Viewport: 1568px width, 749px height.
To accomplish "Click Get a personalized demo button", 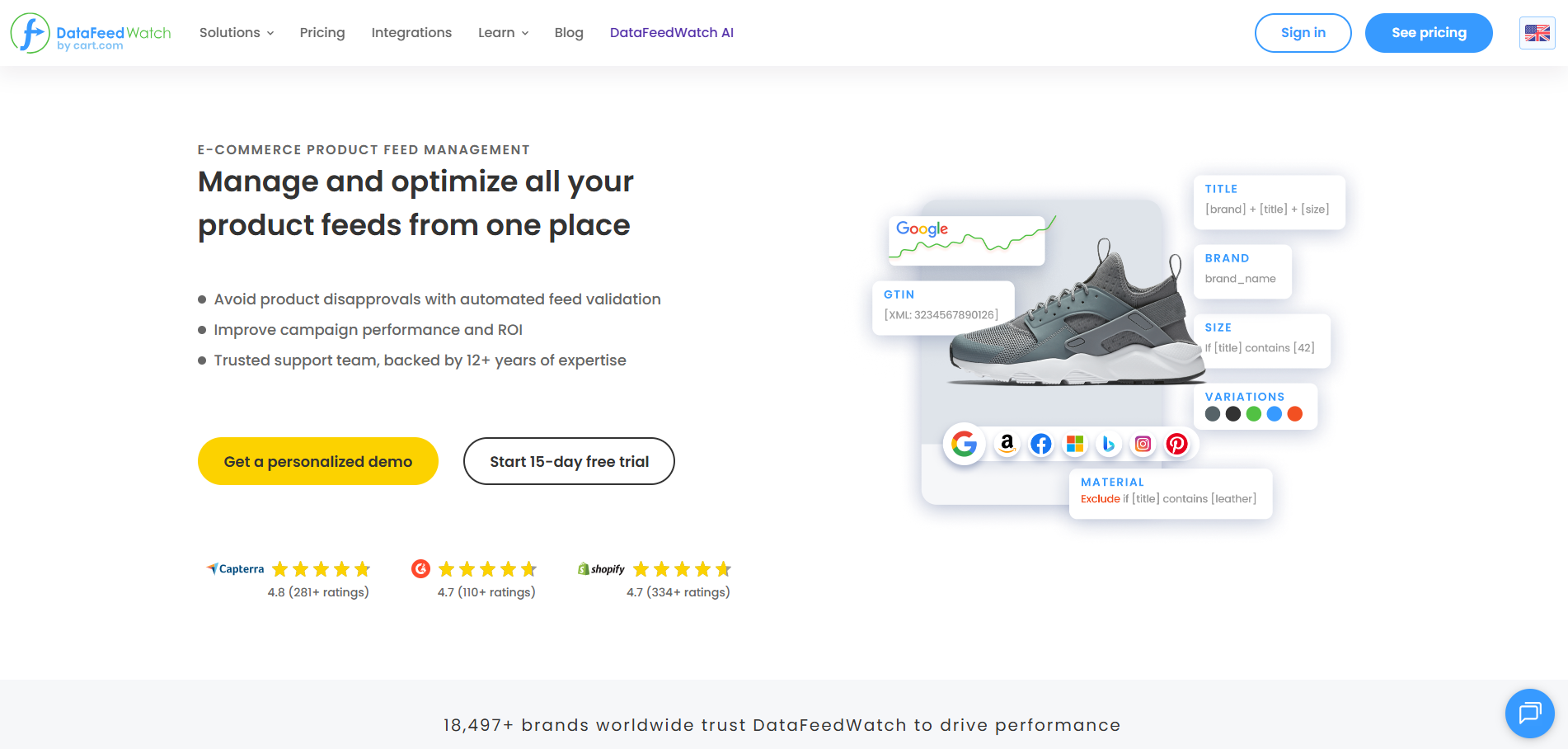I will click(318, 461).
